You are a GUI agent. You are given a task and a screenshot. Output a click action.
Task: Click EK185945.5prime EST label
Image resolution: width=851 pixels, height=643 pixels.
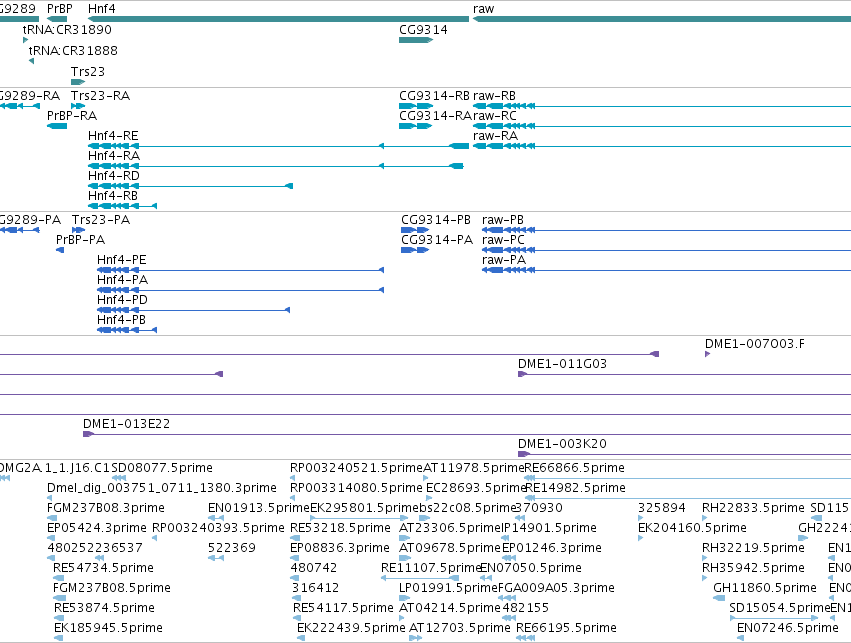click(108, 628)
